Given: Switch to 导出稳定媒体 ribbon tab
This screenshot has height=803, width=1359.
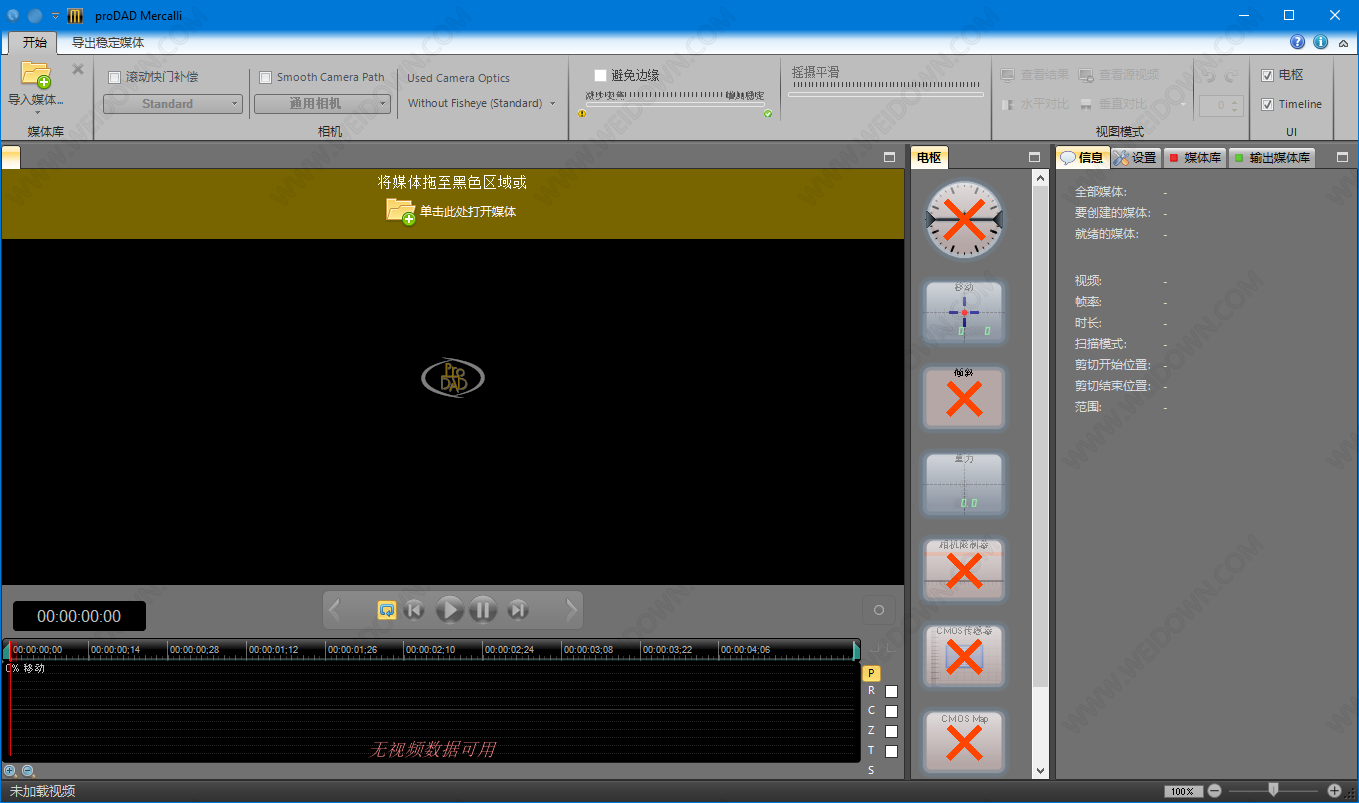Looking at the screenshot, I should 108,43.
